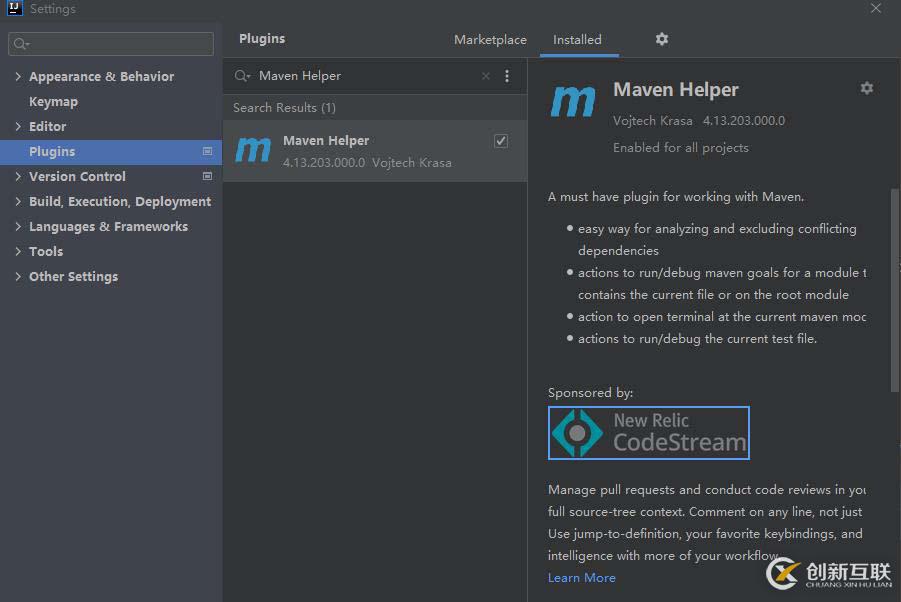Open the plugin search options three-dot menu
The image size is (901, 602).
coord(507,76)
